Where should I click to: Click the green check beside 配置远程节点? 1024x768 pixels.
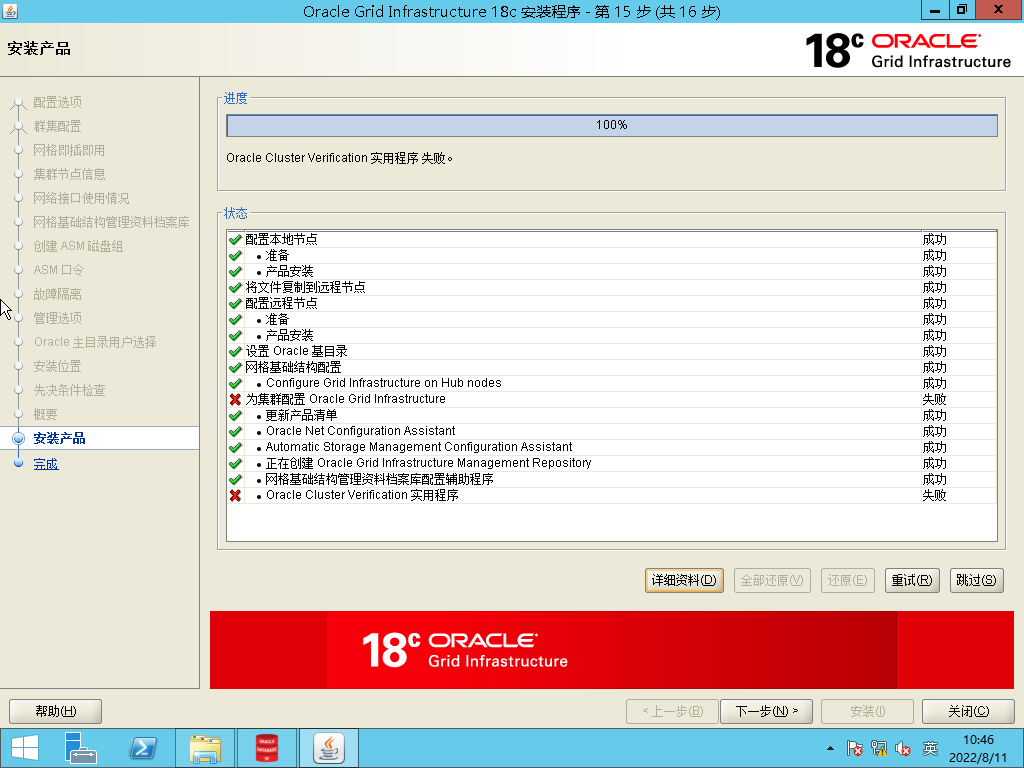click(x=236, y=304)
